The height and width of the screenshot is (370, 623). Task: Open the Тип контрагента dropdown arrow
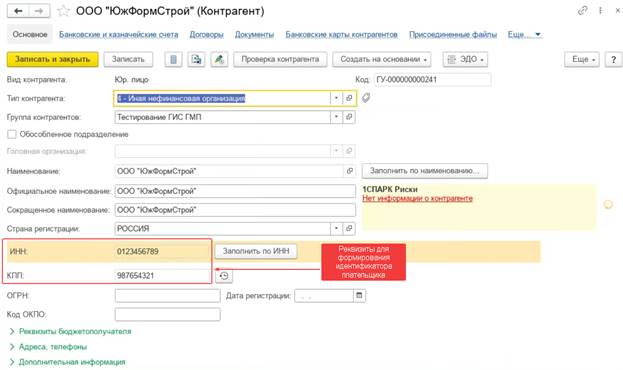click(336, 98)
